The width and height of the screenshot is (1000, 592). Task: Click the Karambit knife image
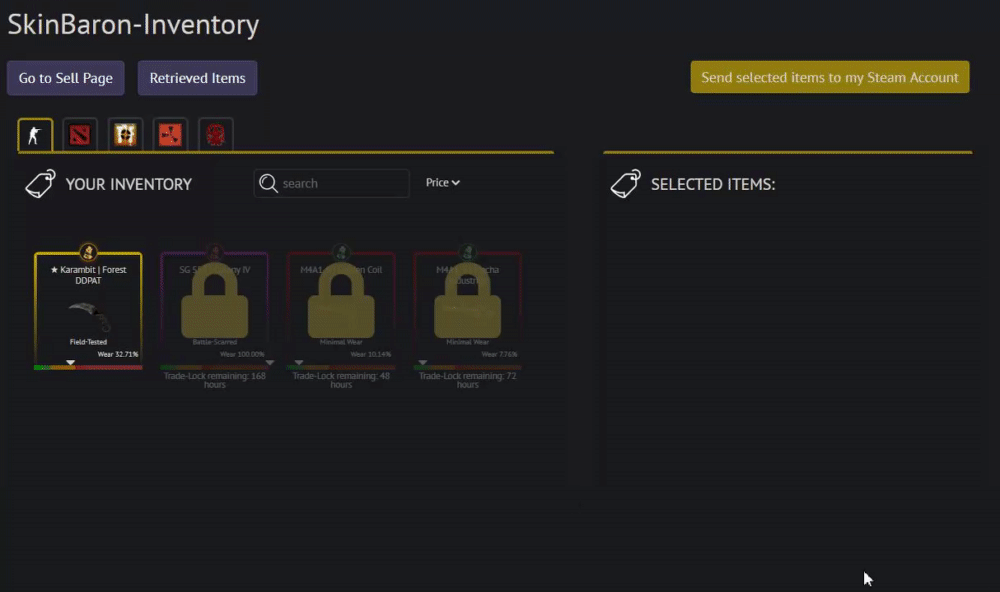click(x=90, y=316)
